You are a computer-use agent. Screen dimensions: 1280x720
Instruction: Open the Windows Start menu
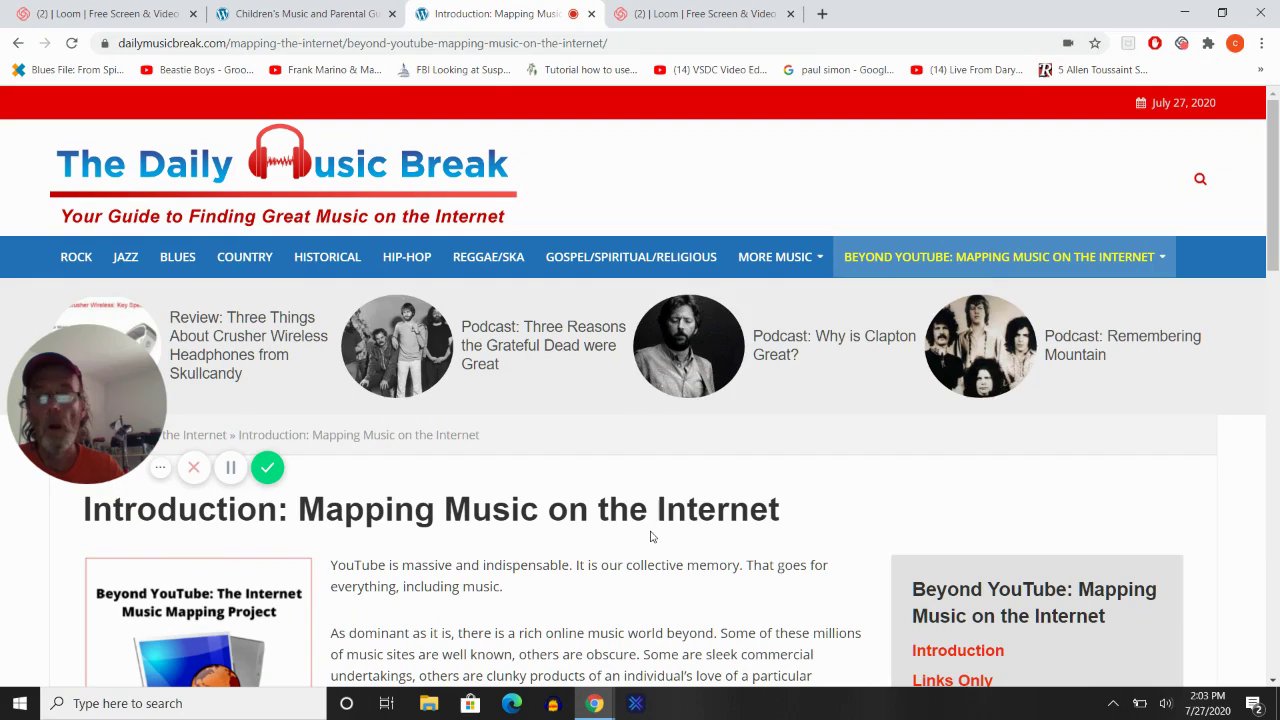[x=20, y=703]
